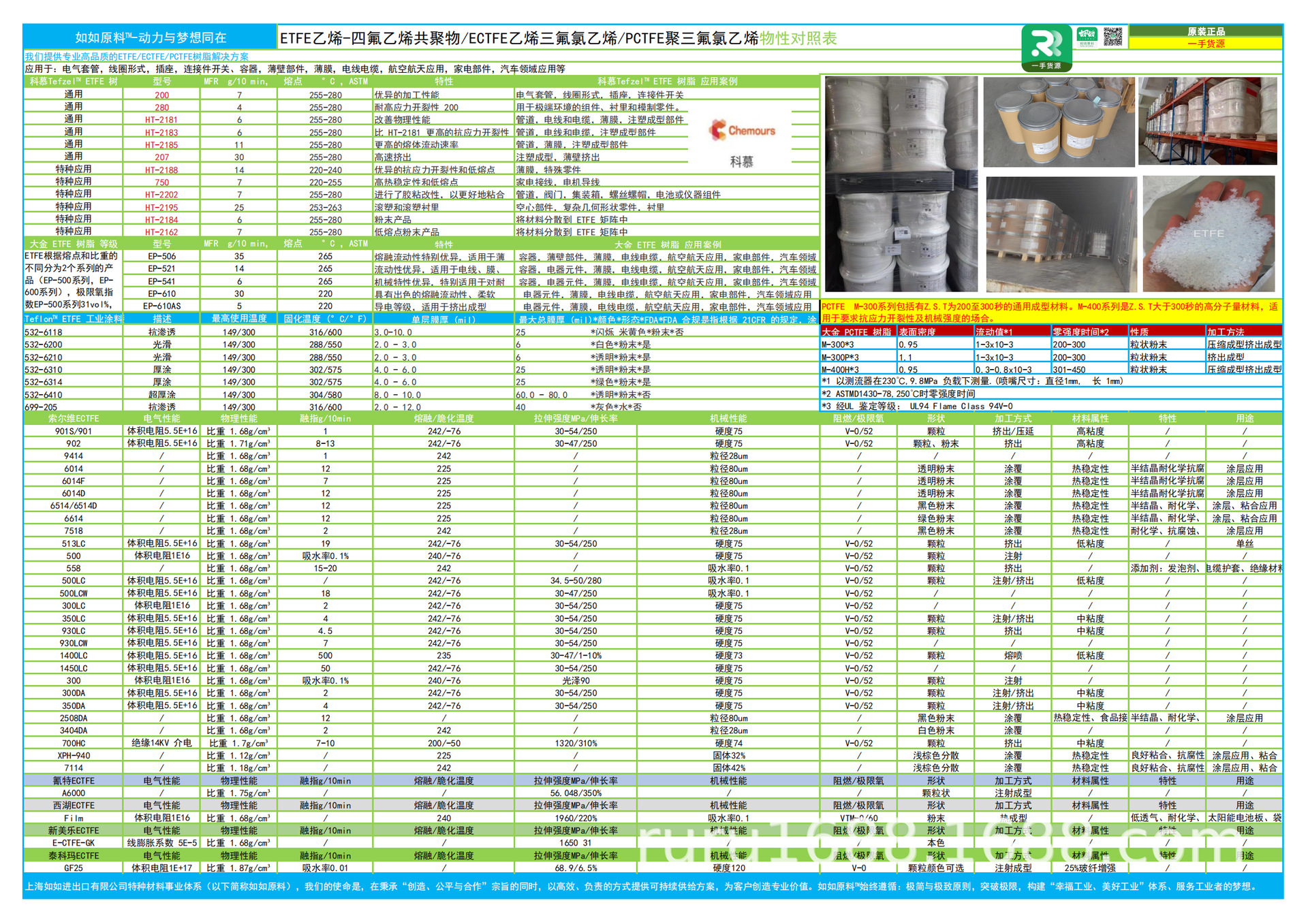Select the 532-6118 coating row label

coord(44,332)
